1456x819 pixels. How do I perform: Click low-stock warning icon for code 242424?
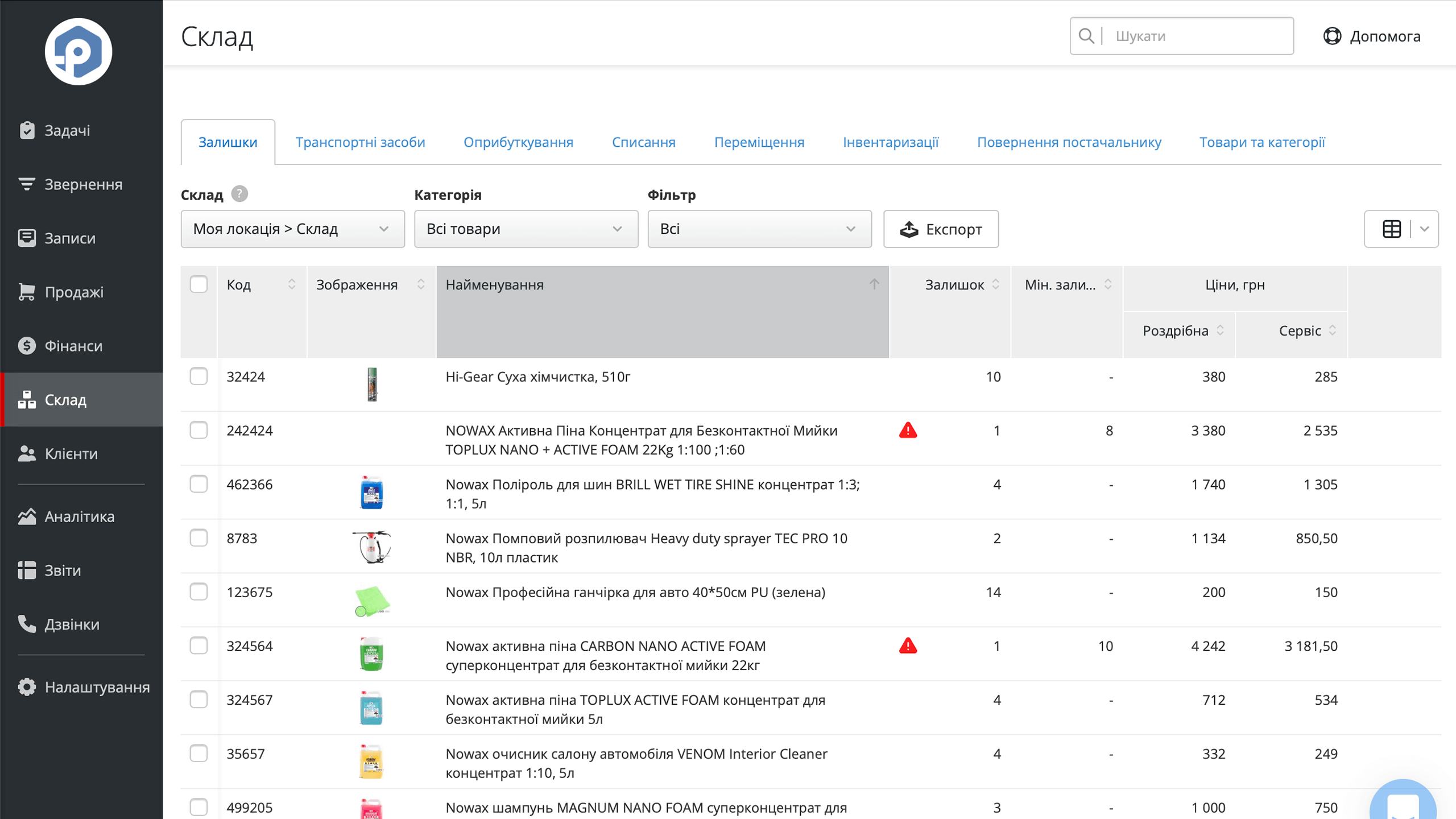coord(908,431)
